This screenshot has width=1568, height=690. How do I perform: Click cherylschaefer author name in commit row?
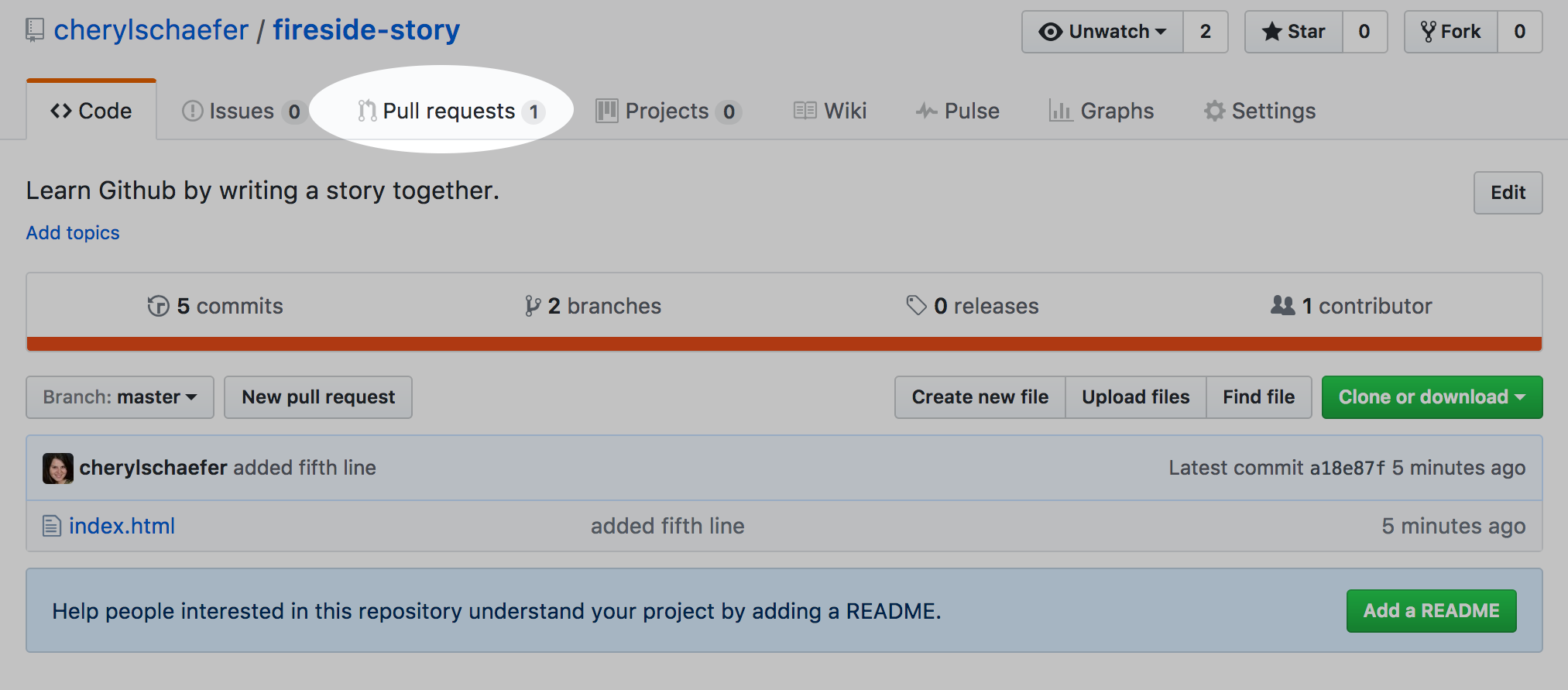(x=153, y=468)
